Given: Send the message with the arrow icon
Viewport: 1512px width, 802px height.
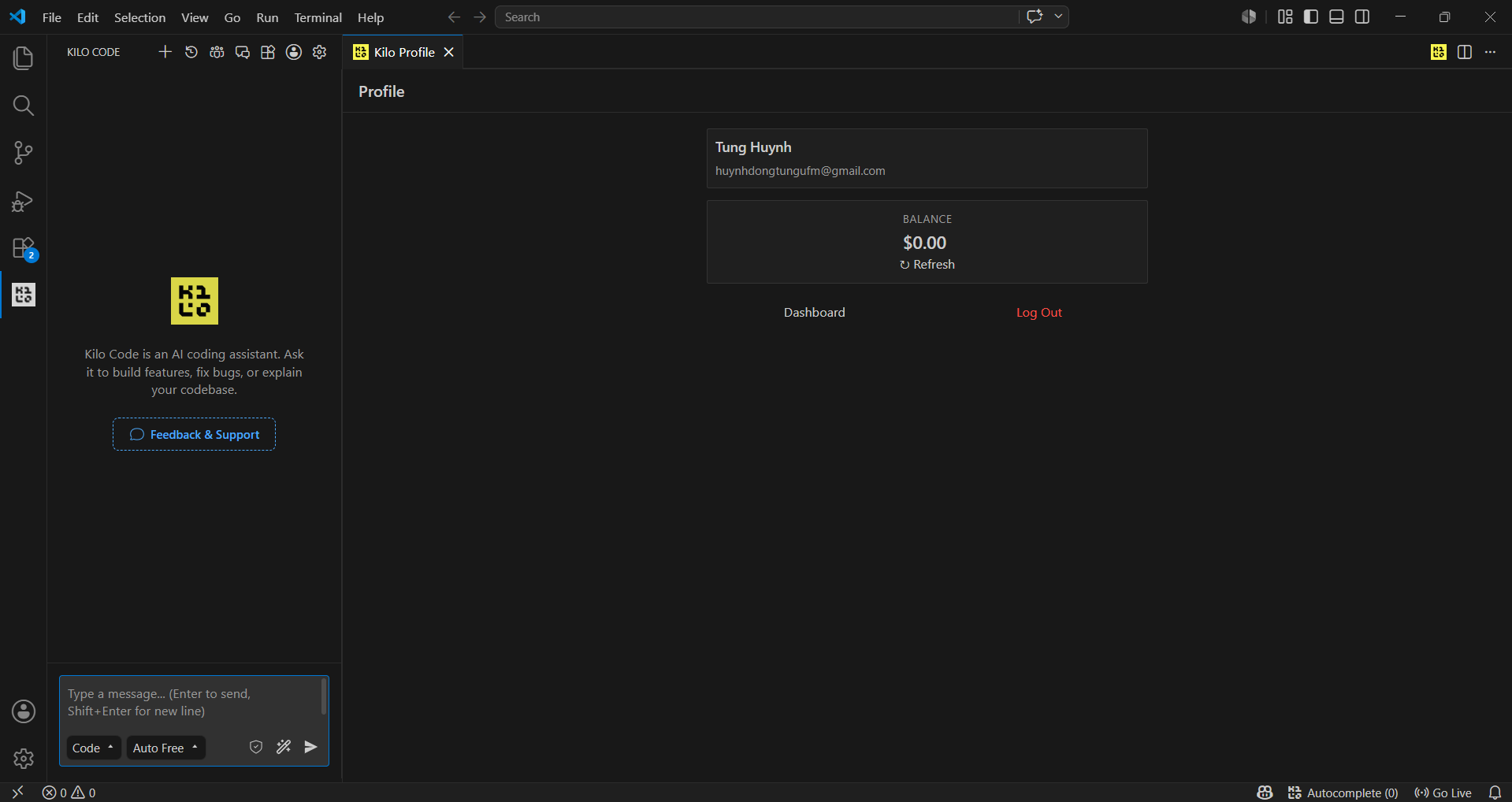Looking at the screenshot, I should tap(311, 747).
